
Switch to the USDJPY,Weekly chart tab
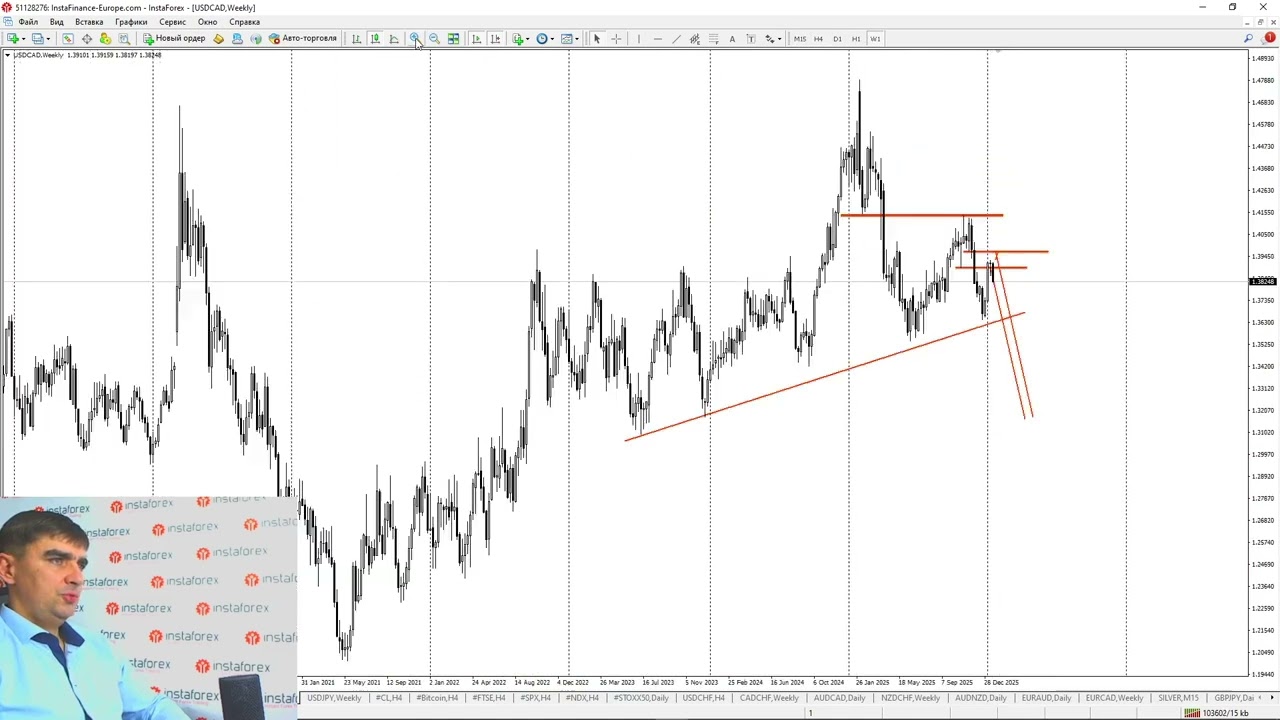click(x=334, y=698)
